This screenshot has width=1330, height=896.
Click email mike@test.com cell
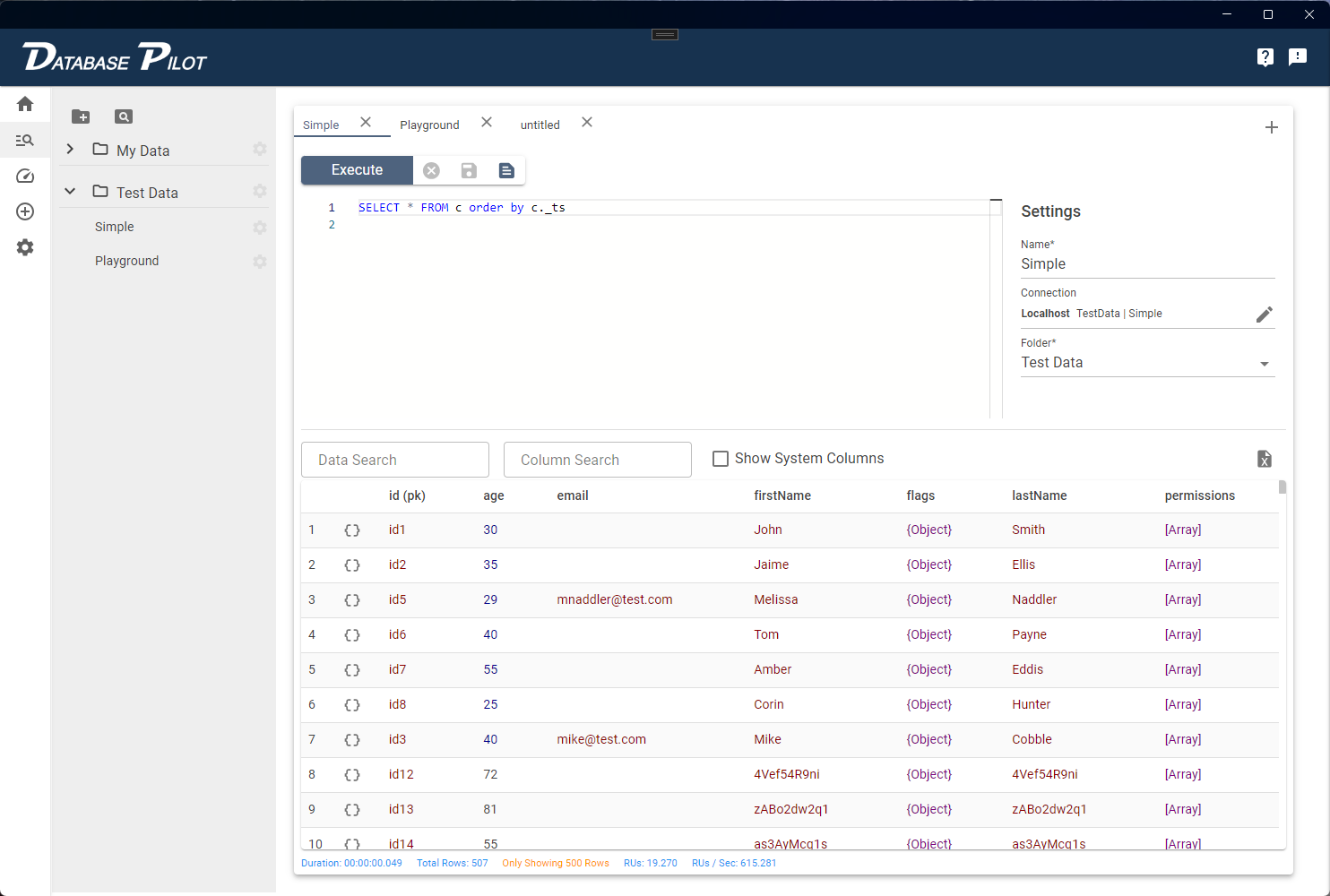tap(601, 739)
